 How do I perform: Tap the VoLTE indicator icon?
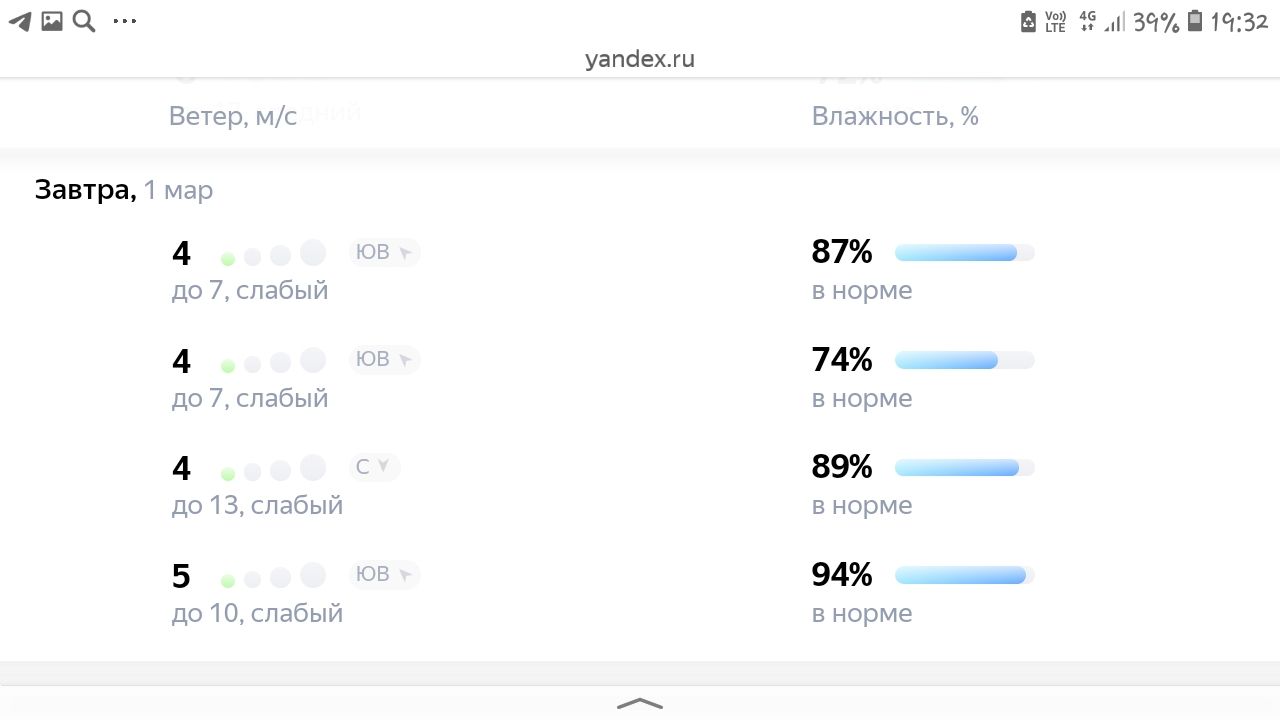coord(1055,22)
